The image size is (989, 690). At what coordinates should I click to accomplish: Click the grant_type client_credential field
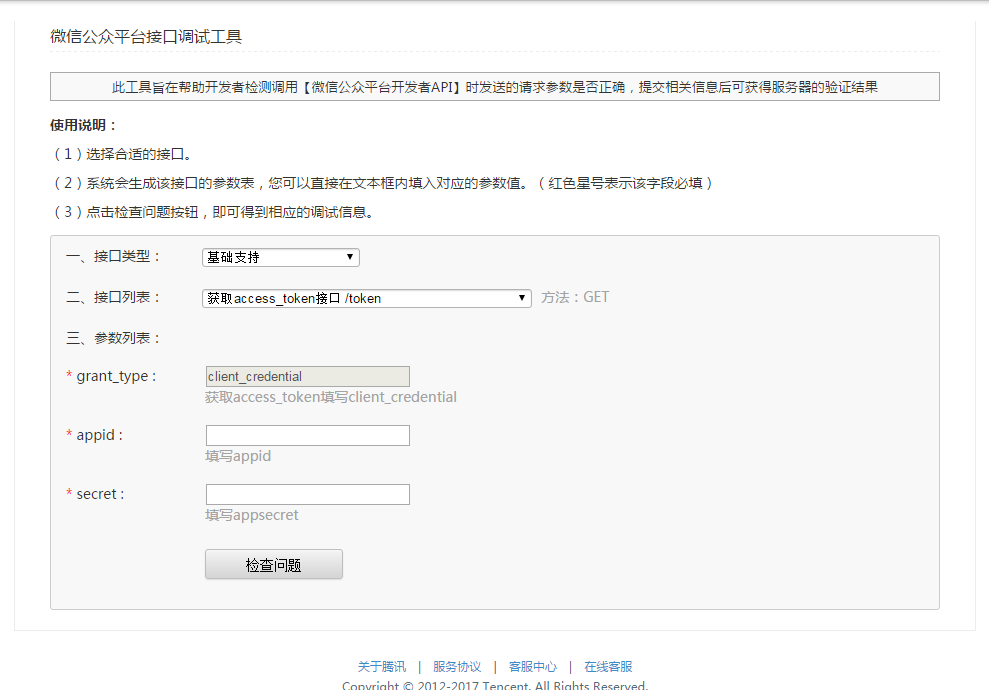coord(307,377)
